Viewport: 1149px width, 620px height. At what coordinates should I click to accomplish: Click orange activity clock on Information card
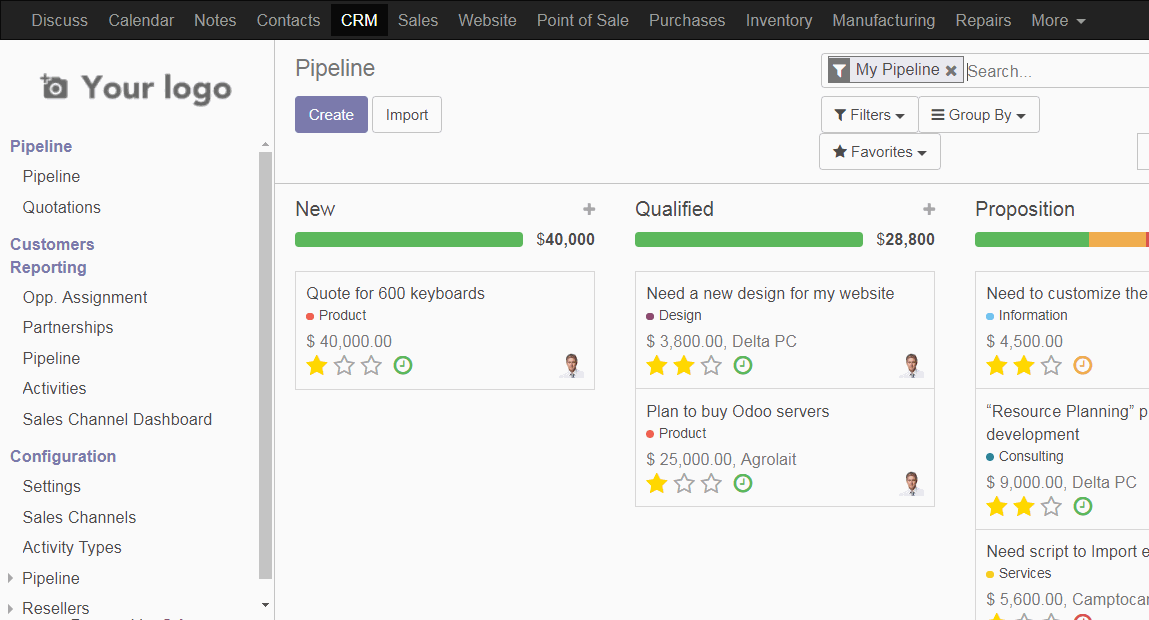(1082, 365)
